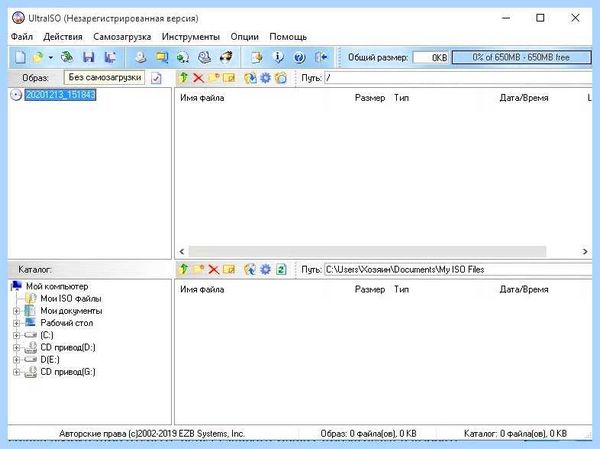Open the Помощь menu
The width and height of the screenshot is (600, 449).
pyautogui.click(x=288, y=37)
